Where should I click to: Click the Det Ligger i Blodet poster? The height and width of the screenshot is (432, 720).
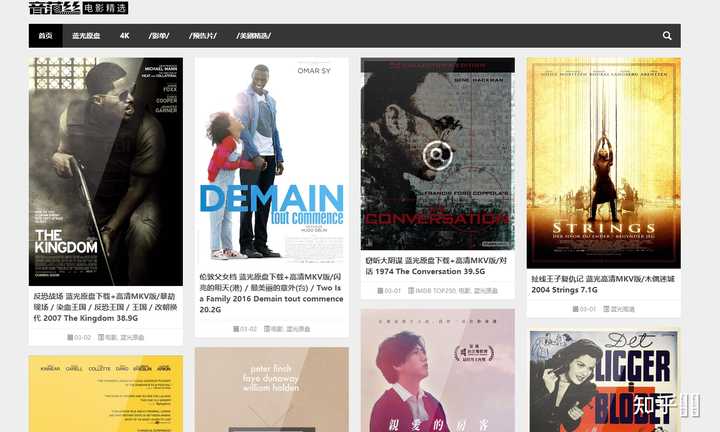[603, 380]
